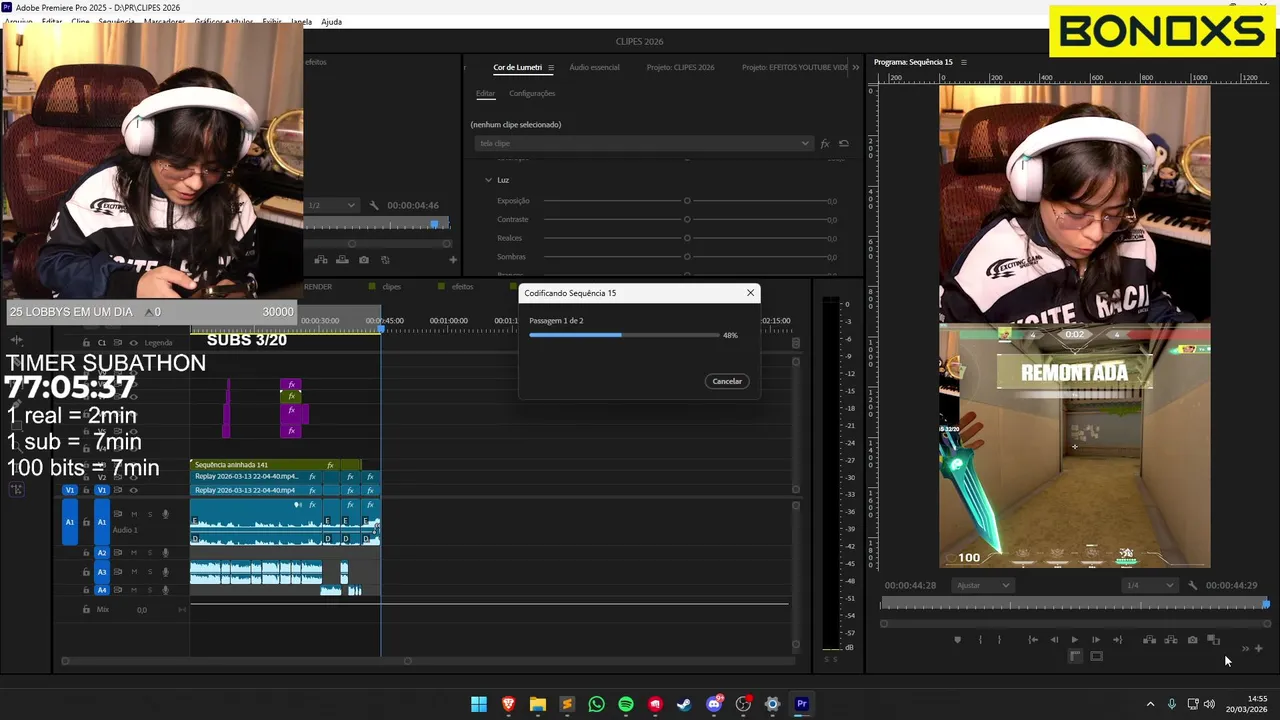
Task: Open Program monitor settings wrench
Action: [1192, 585]
